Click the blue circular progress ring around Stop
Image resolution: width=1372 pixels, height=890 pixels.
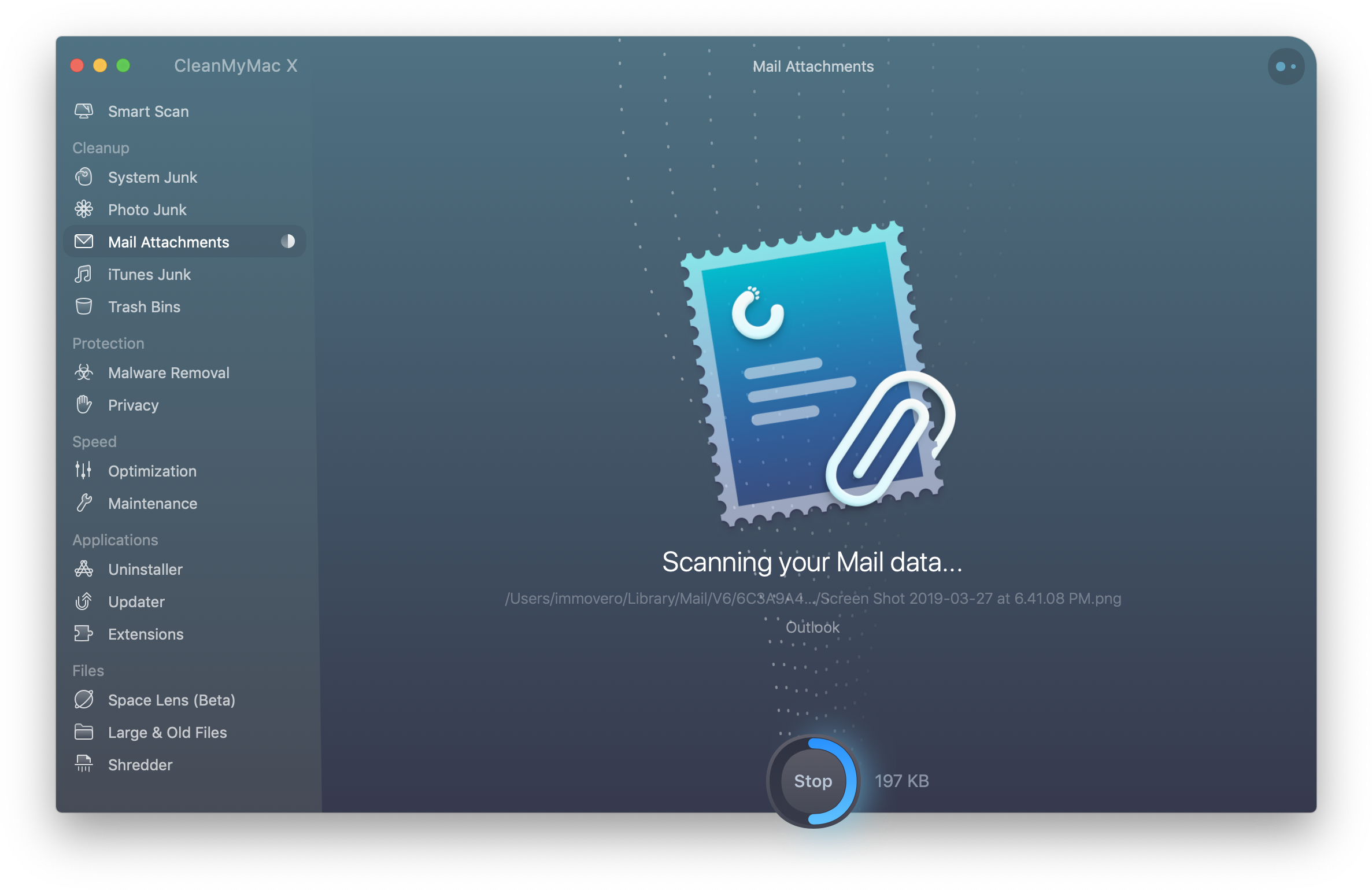(x=851, y=781)
